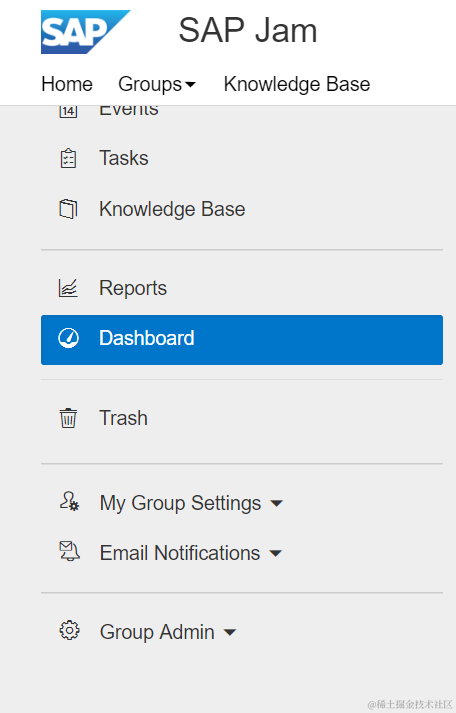Click the Dashboard gauge icon
The image size is (456, 713).
tap(68, 338)
